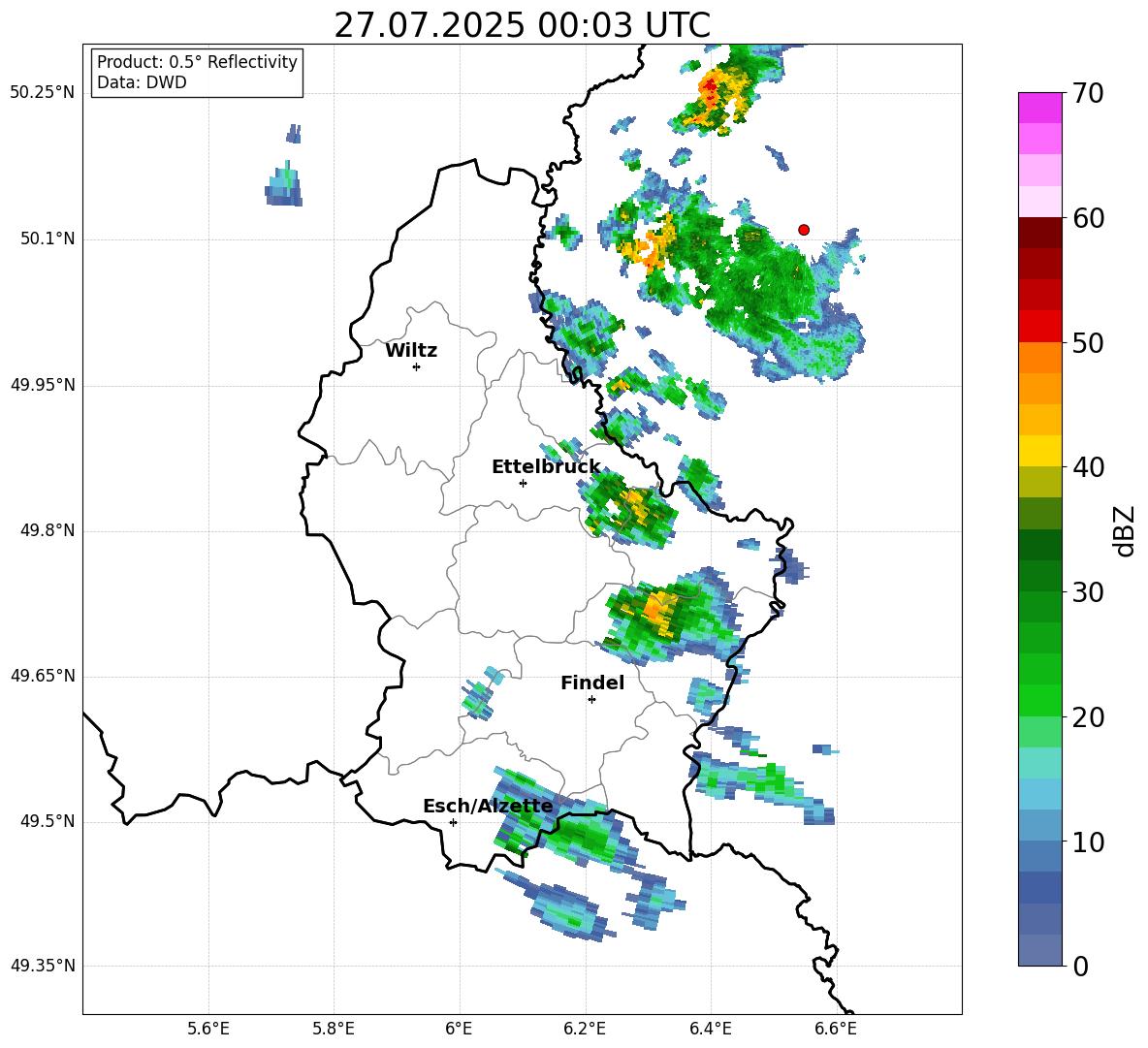Screen dimensions: 1148x1048
Task: Click the 6.4°E longitude label
Action: [x=710, y=1029]
